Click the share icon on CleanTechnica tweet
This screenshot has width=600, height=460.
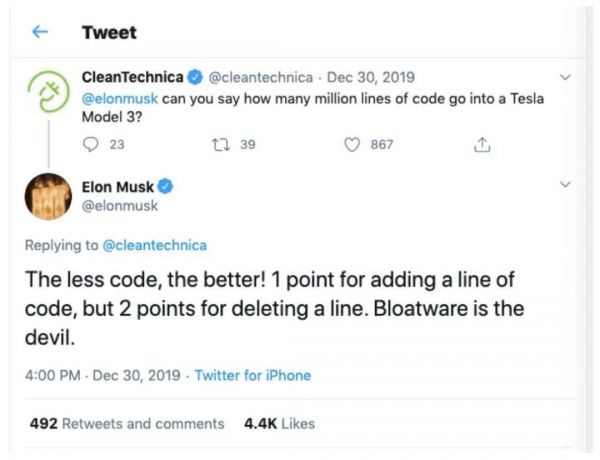point(482,145)
